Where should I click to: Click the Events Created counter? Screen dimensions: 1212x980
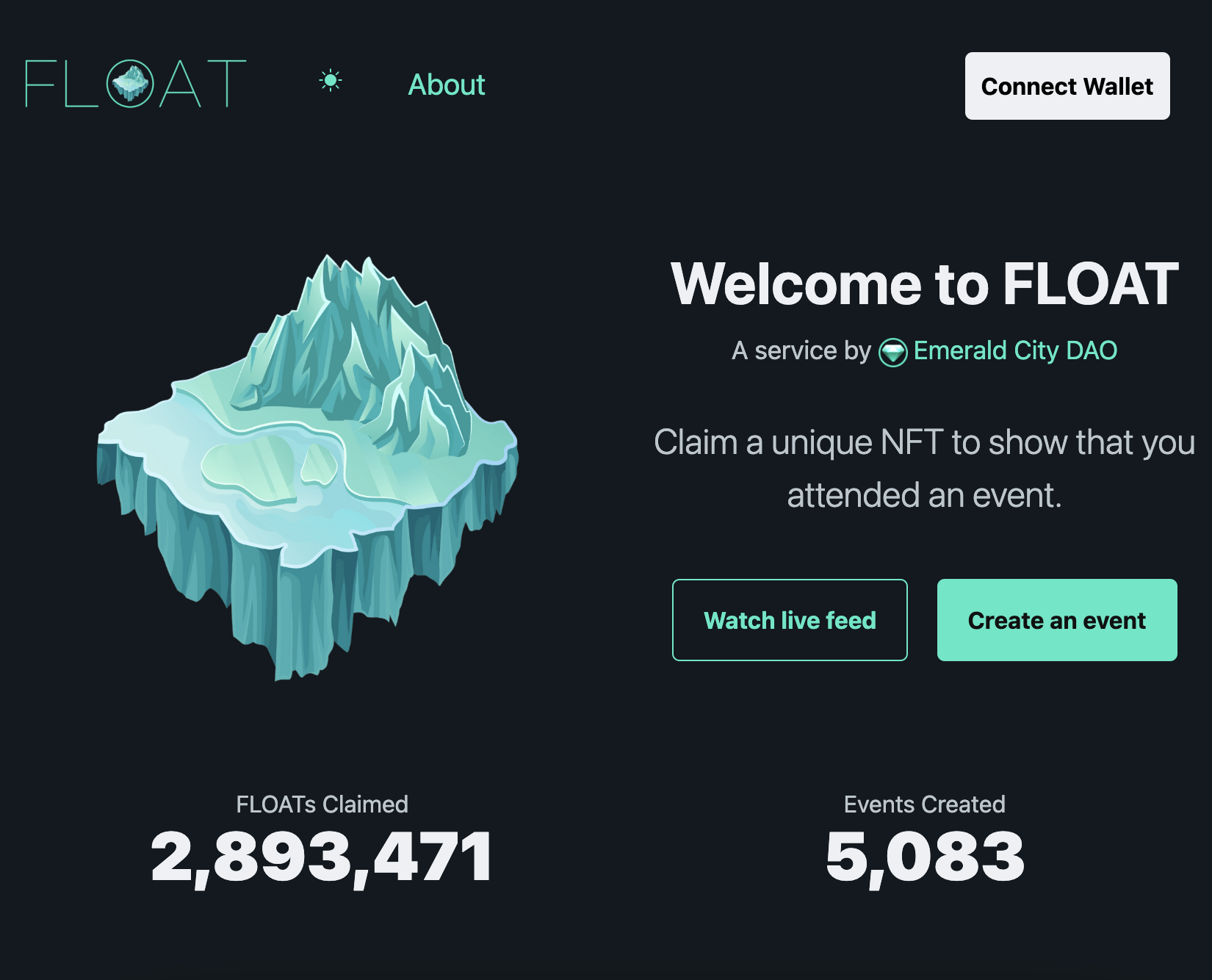tap(924, 852)
